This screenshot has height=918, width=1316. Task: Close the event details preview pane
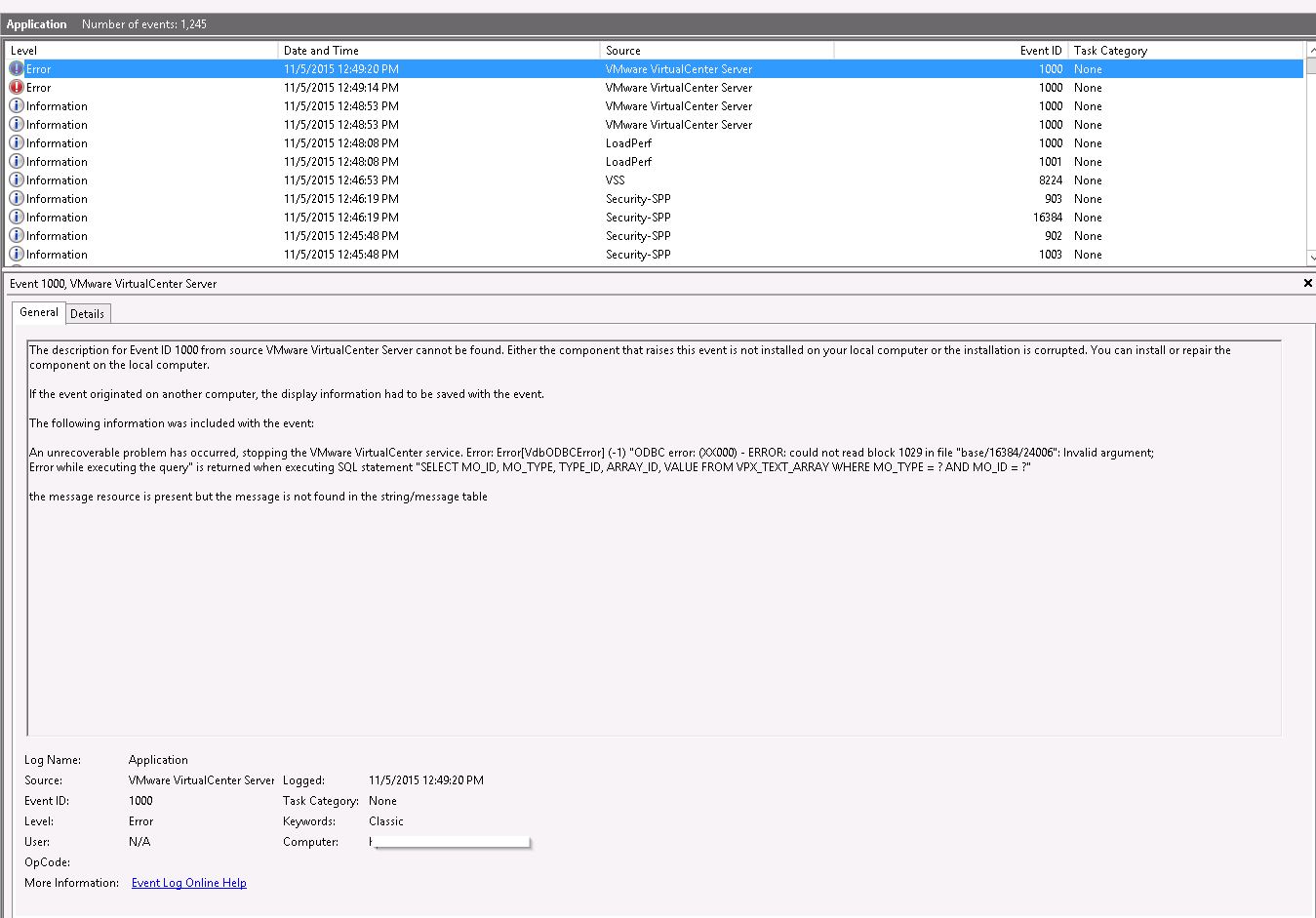1307,283
